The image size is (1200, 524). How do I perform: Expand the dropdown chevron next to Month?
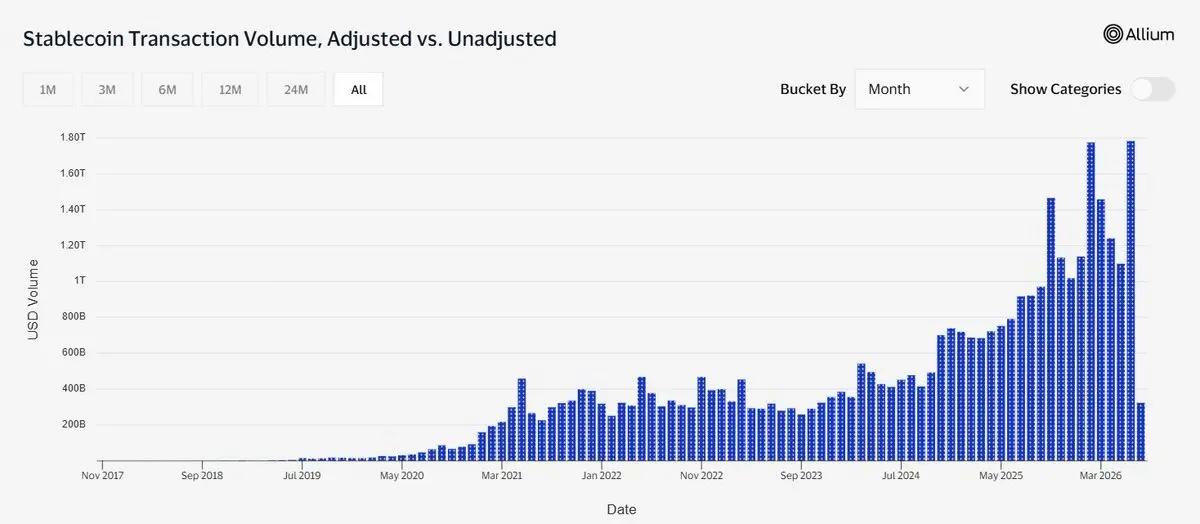(x=964, y=89)
